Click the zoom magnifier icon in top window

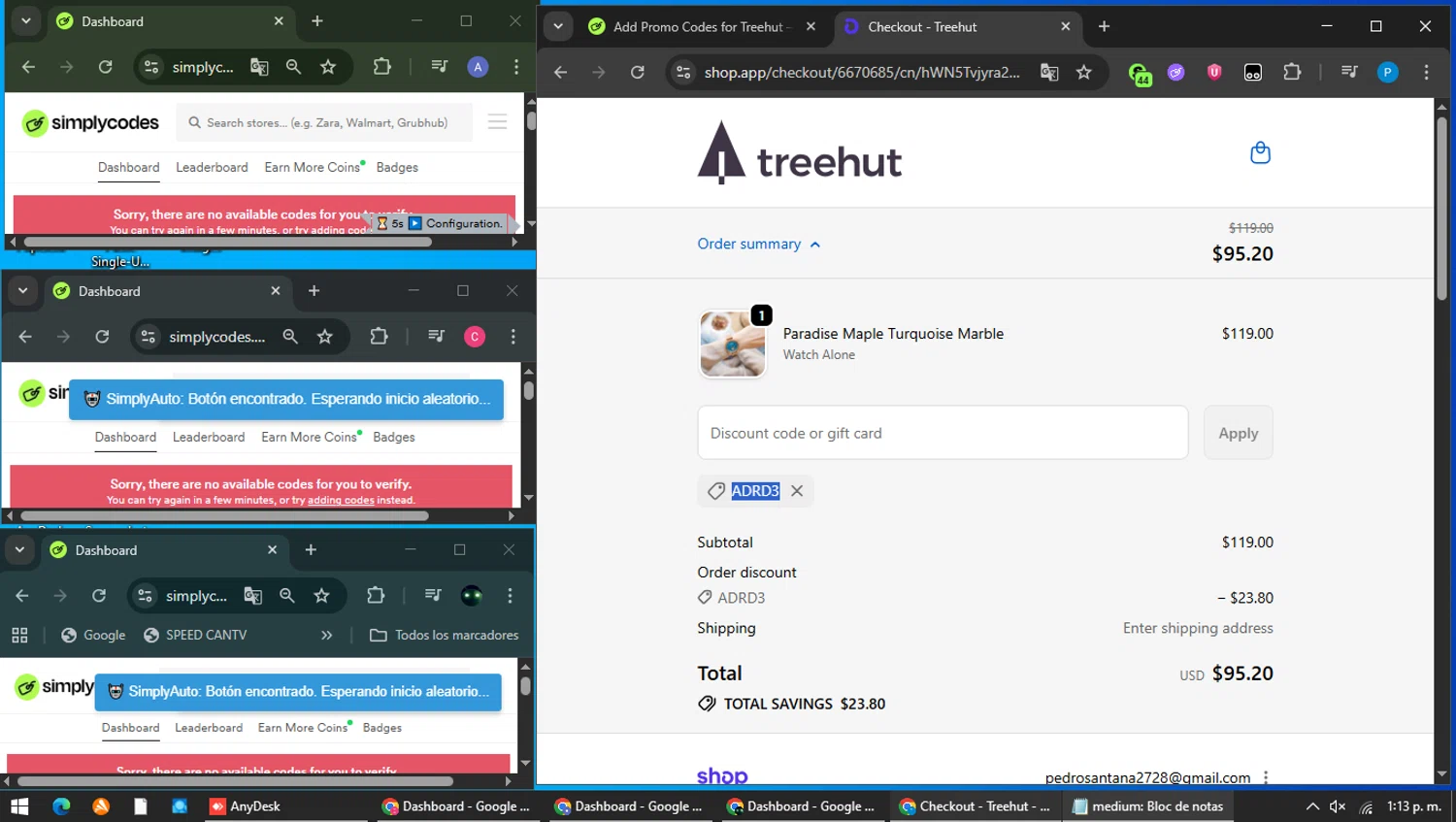click(293, 67)
